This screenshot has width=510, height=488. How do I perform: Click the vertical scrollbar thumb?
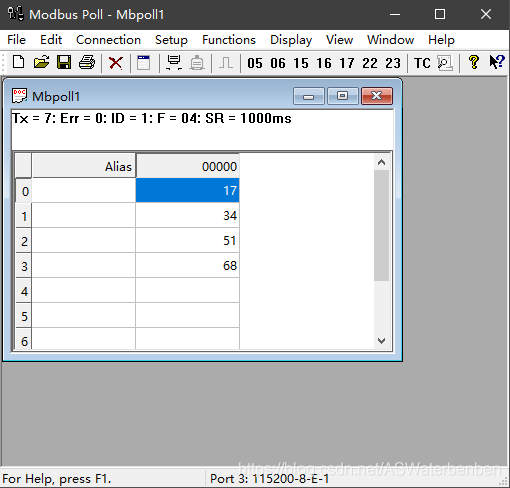coord(382,225)
